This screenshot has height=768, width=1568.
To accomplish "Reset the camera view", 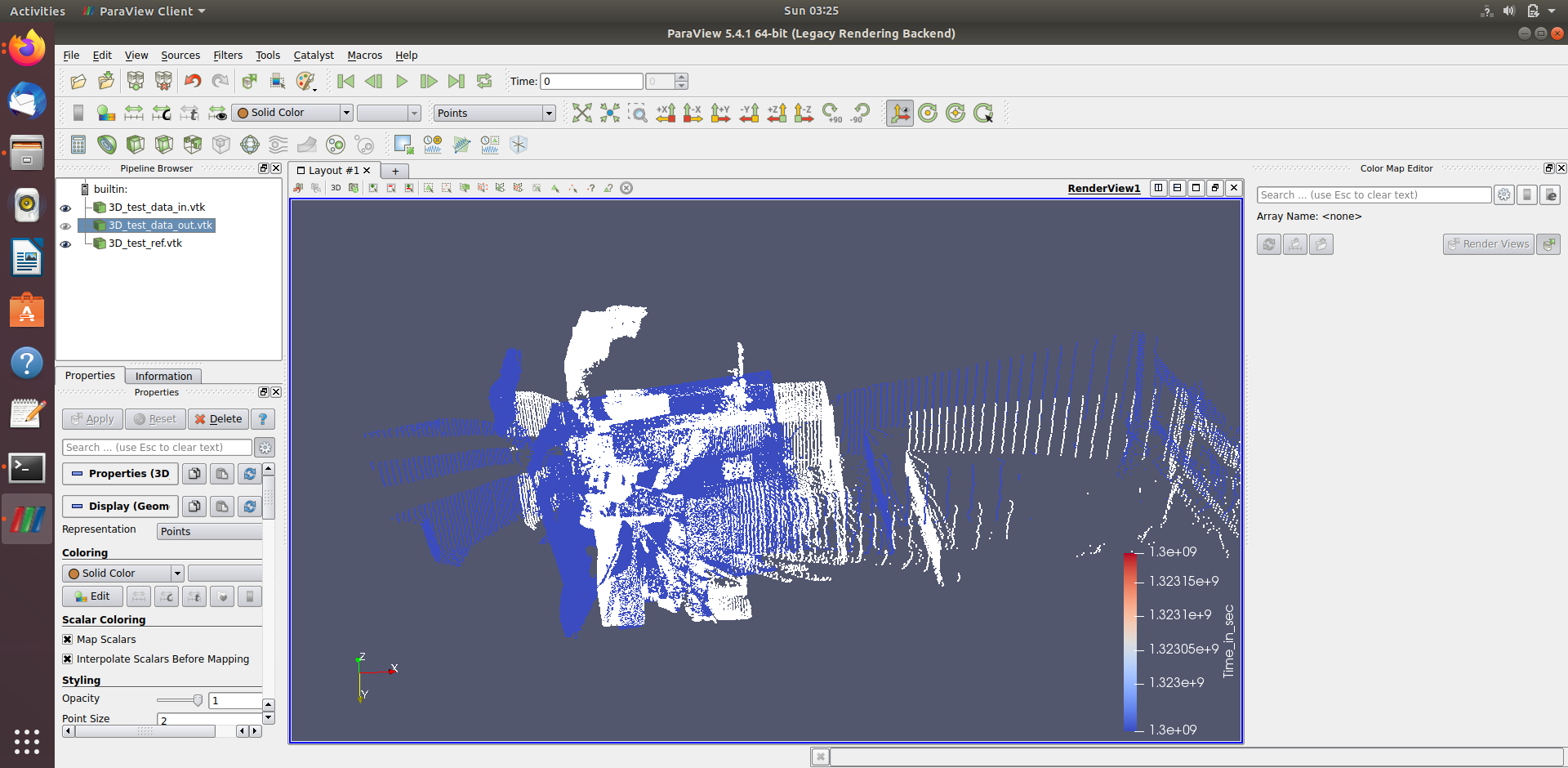I will pos(581,113).
